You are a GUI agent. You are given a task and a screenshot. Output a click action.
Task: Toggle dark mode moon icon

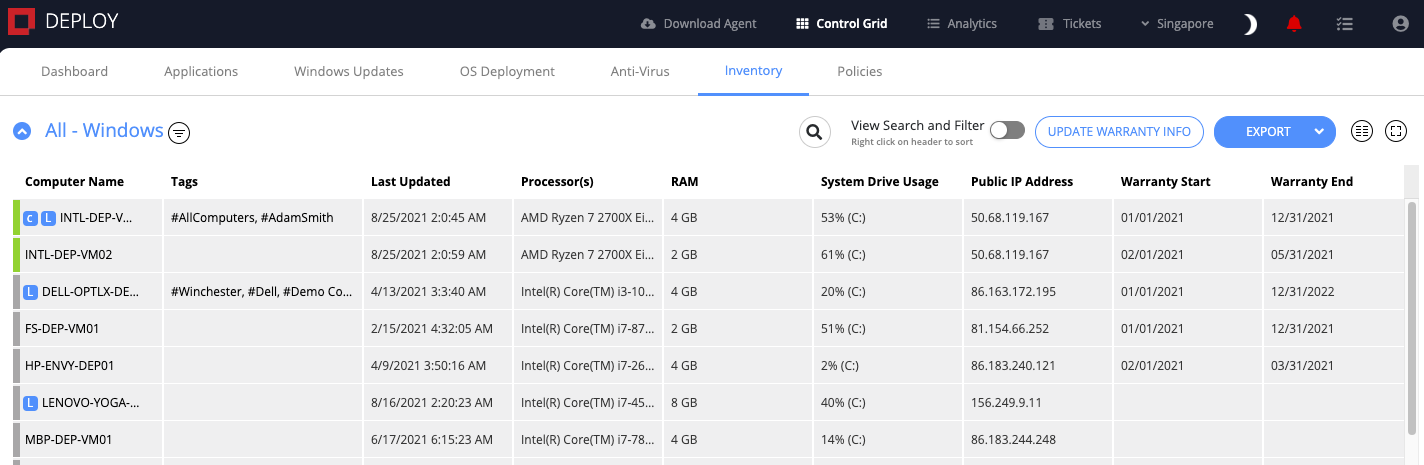[x=1250, y=24]
